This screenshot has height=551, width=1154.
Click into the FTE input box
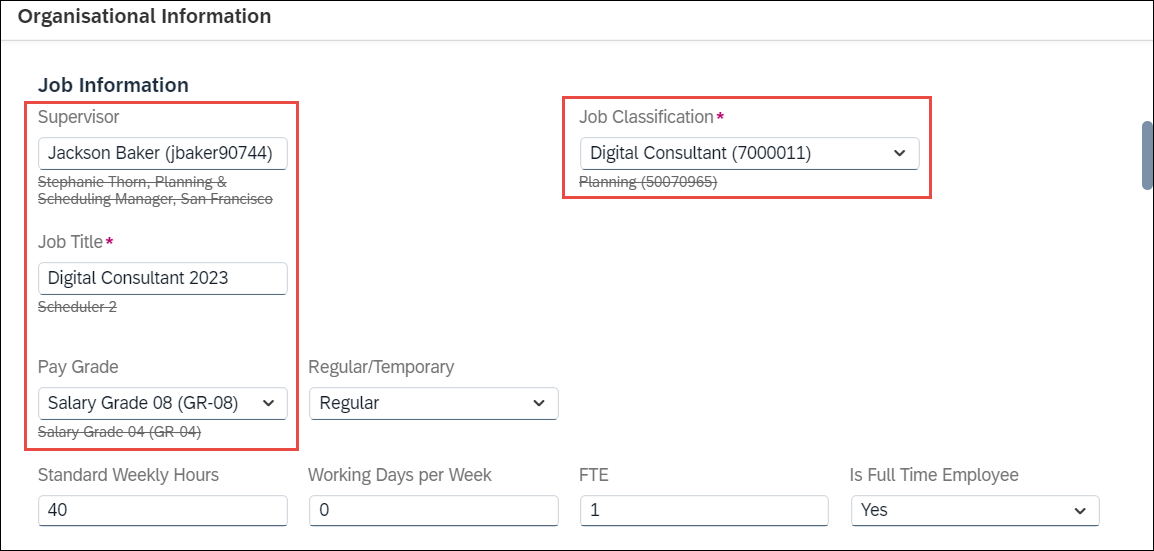[704, 510]
